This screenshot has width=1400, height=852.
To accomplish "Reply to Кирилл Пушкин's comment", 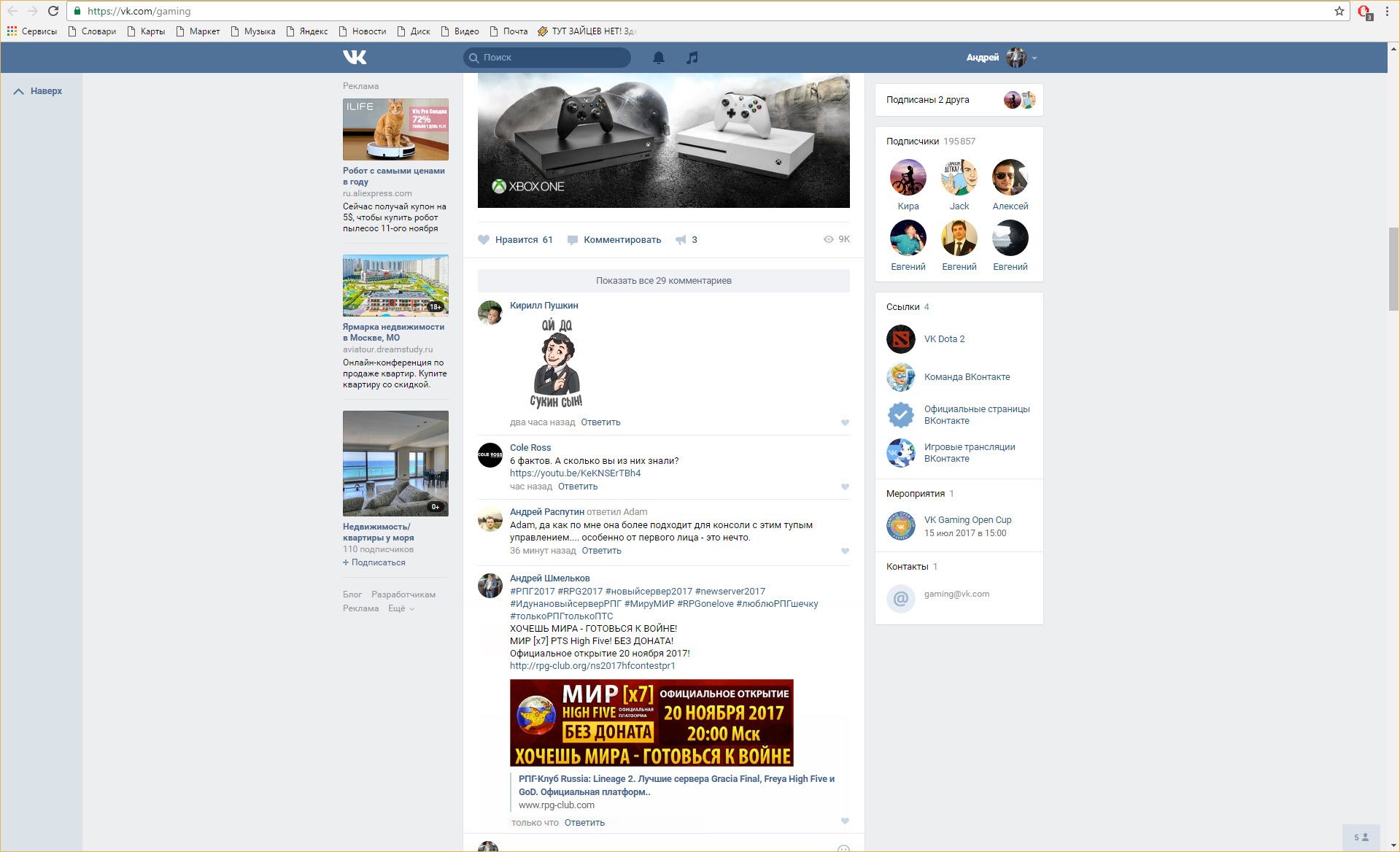I will point(600,422).
